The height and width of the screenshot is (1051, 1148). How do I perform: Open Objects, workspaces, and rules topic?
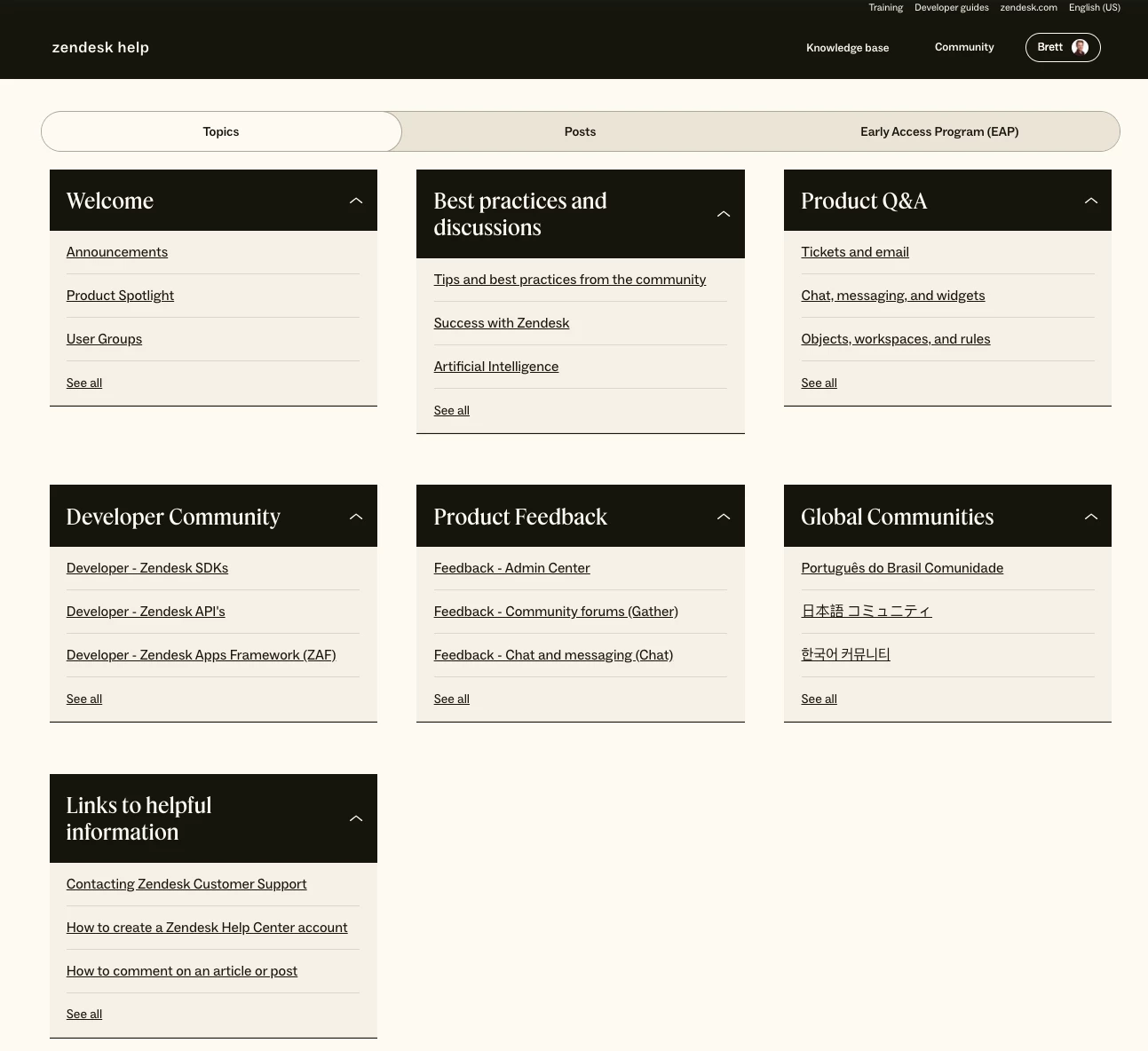coord(896,339)
